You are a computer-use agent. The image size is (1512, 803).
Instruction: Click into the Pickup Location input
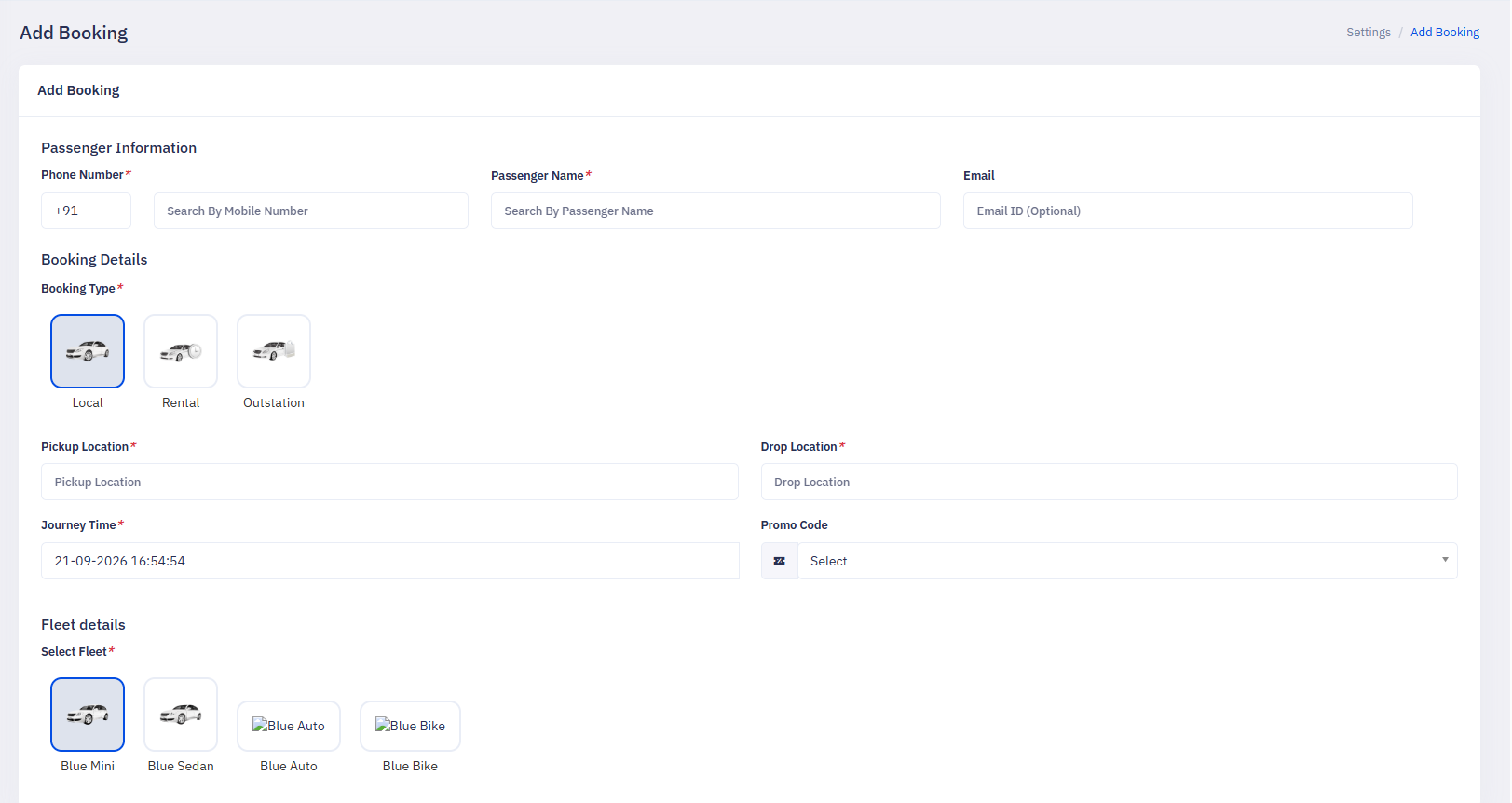click(389, 482)
